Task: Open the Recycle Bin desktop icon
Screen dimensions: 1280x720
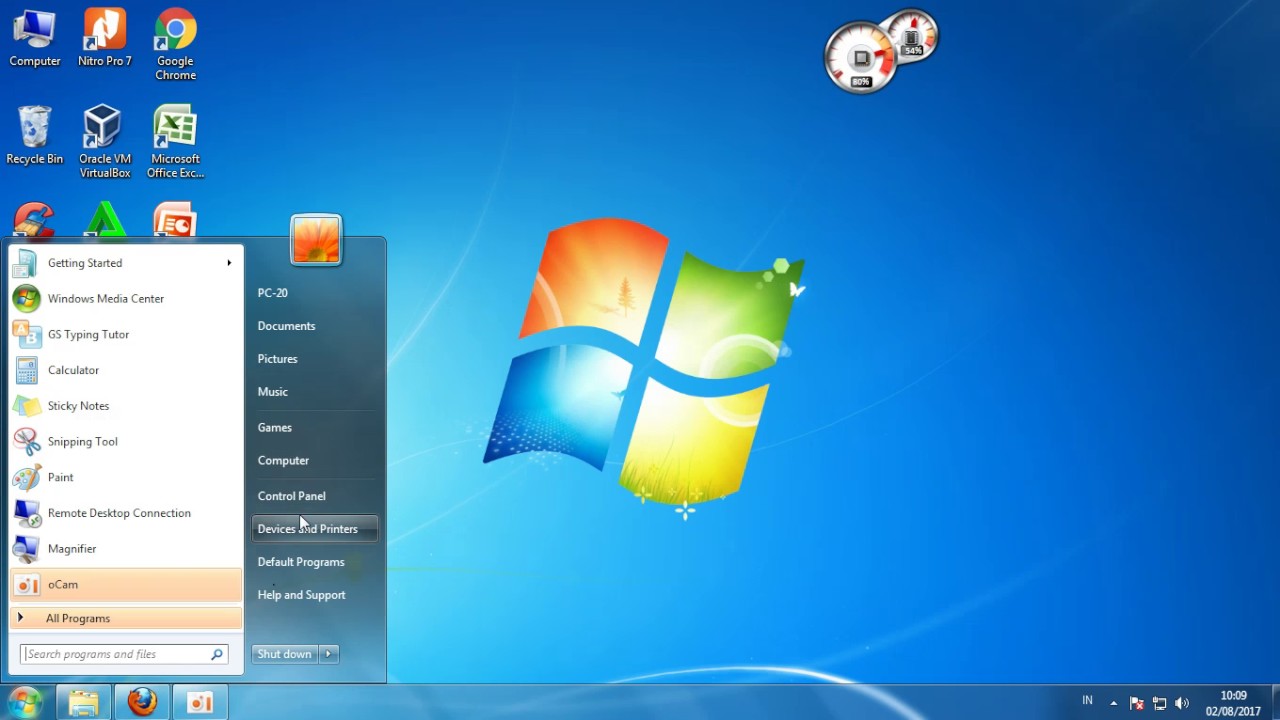Action: [35, 136]
